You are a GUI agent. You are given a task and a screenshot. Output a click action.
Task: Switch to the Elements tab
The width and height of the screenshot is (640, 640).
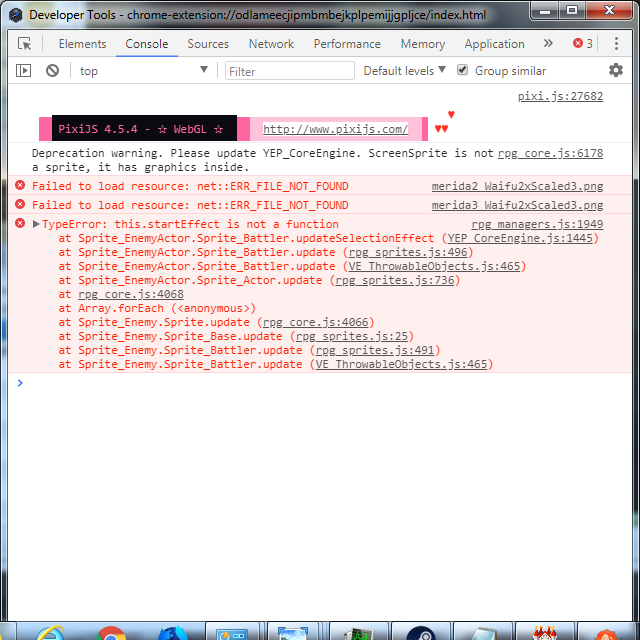pyautogui.click(x=82, y=44)
